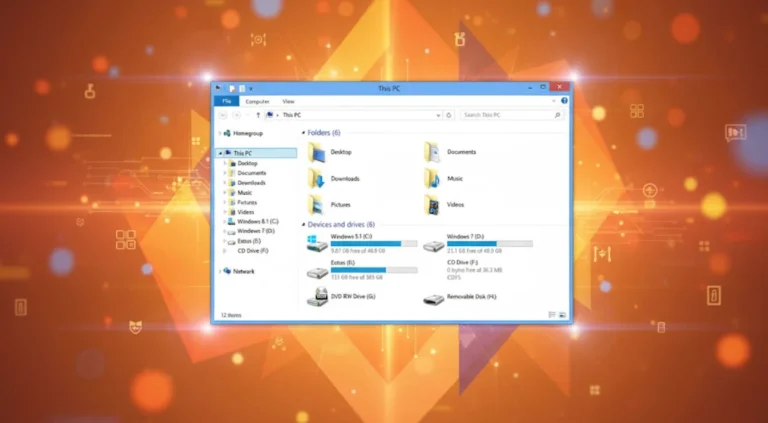
Task: Select CD Drive (F:) in navigation tree
Action: click(x=253, y=251)
